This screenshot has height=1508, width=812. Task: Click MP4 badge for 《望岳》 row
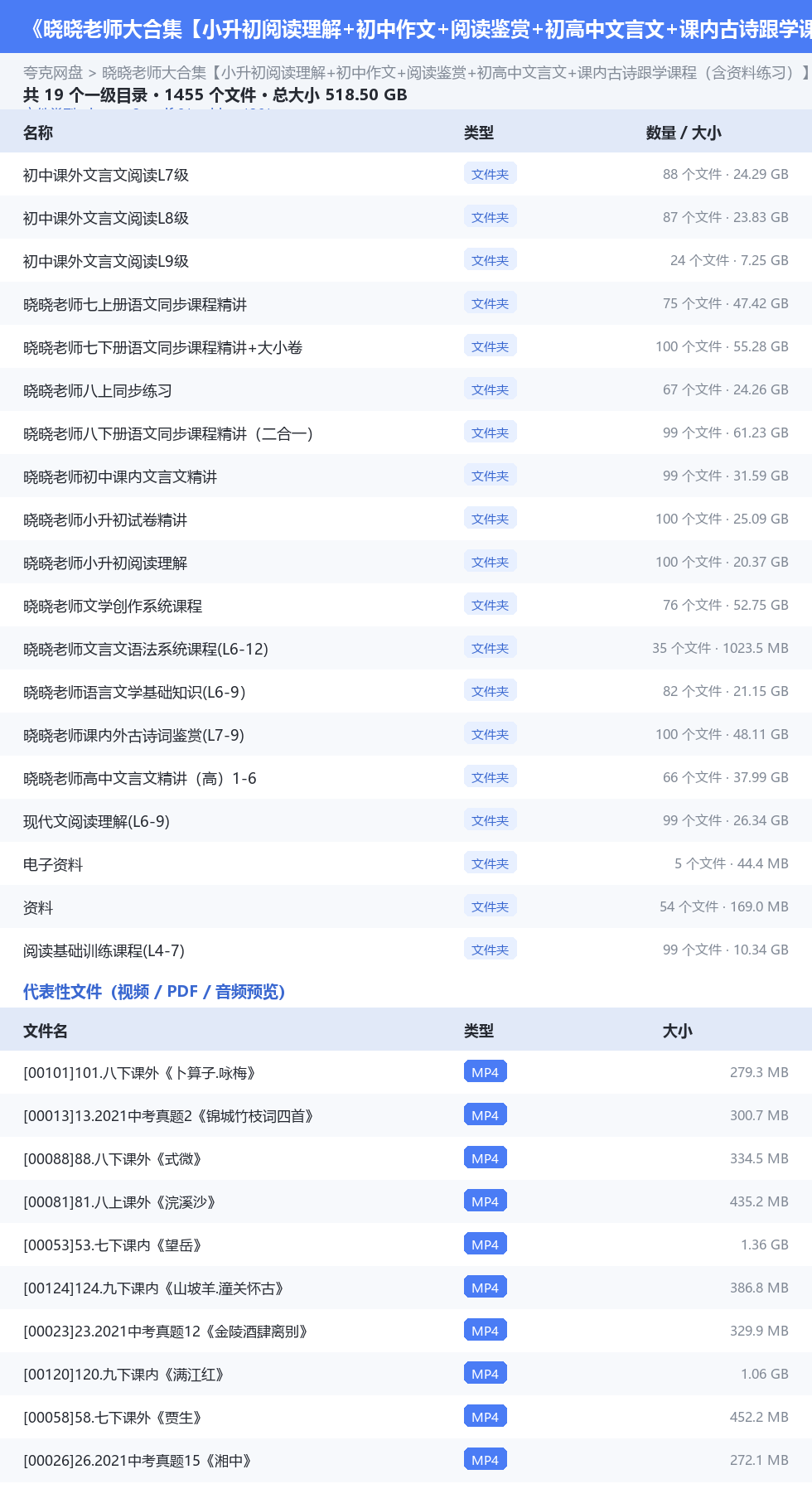(x=485, y=1245)
